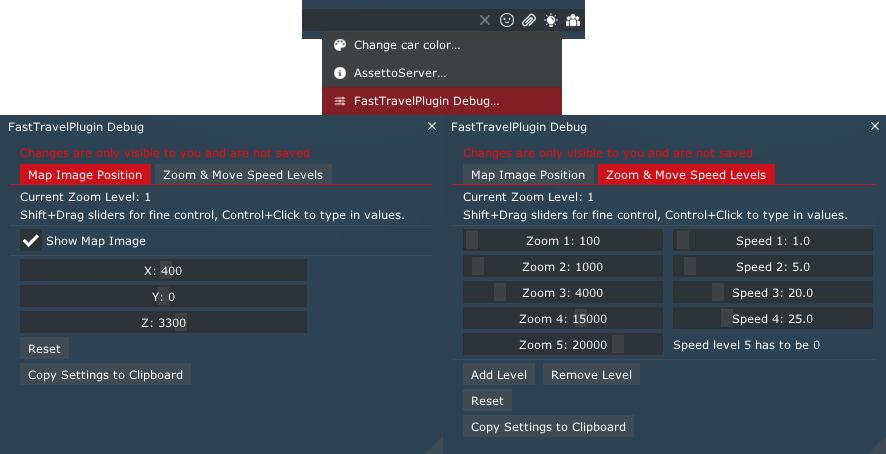Click the people group icon

click(573, 20)
